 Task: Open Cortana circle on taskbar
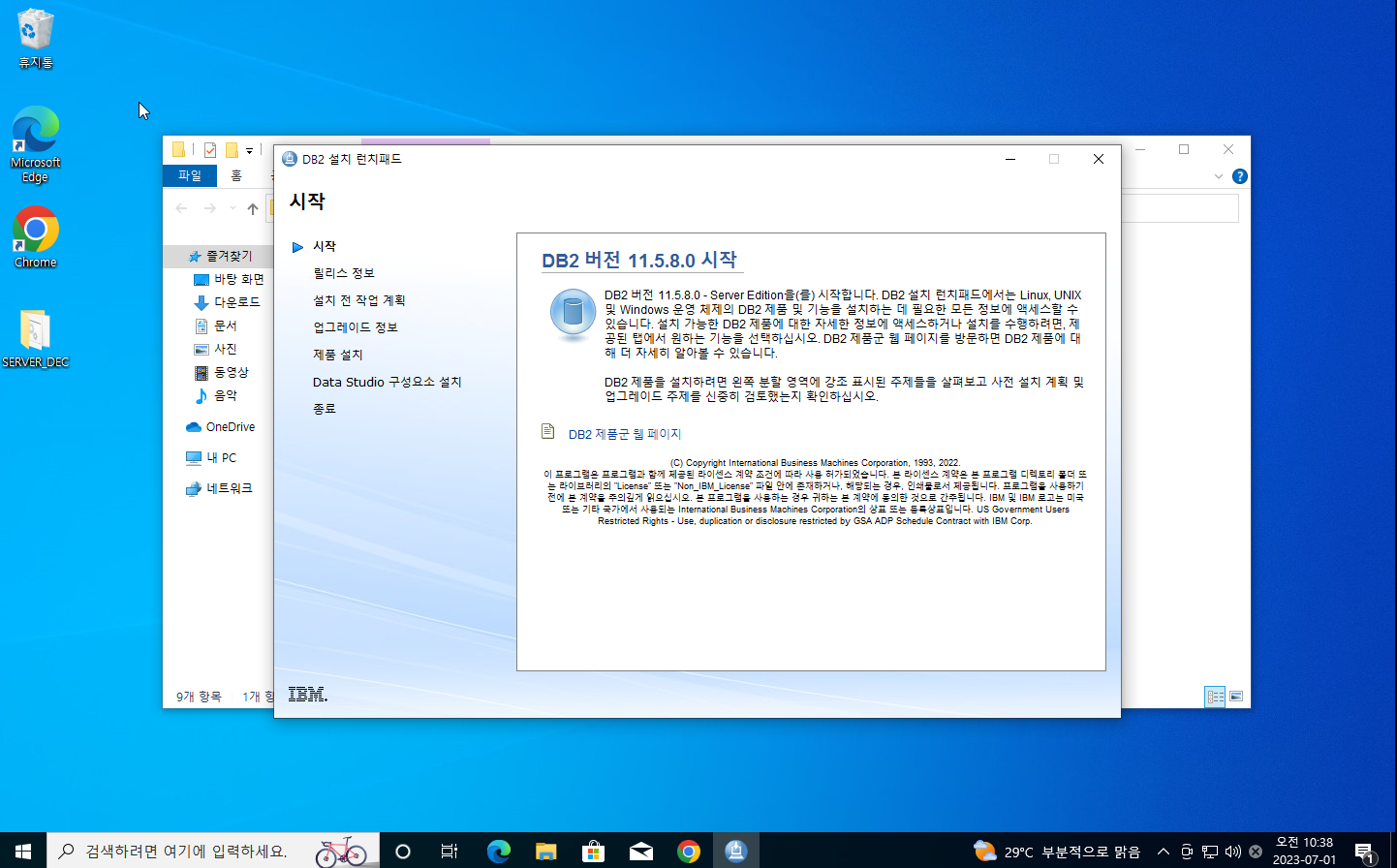(403, 852)
